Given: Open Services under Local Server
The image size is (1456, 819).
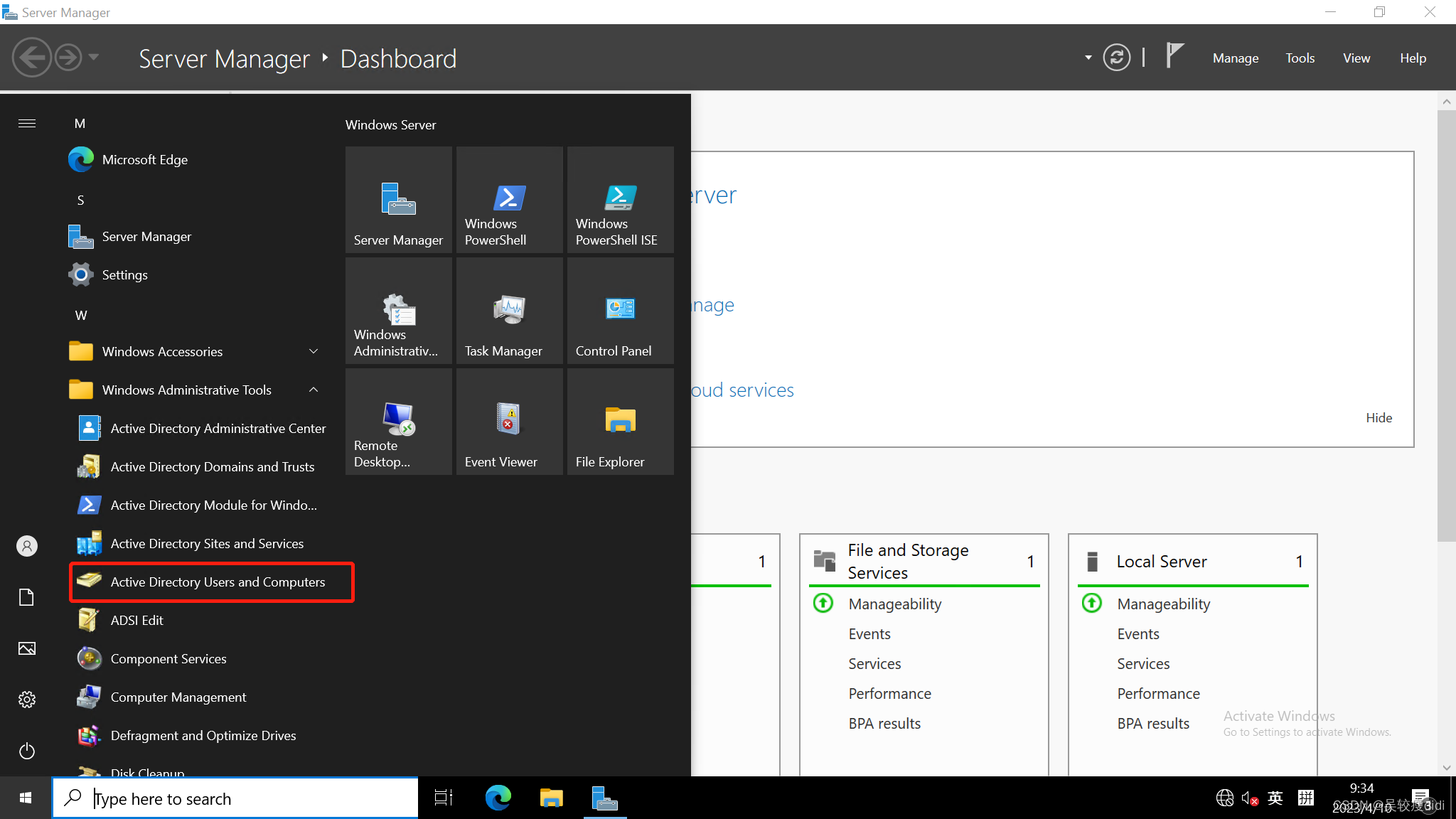Looking at the screenshot, I should coord(1142,663).
